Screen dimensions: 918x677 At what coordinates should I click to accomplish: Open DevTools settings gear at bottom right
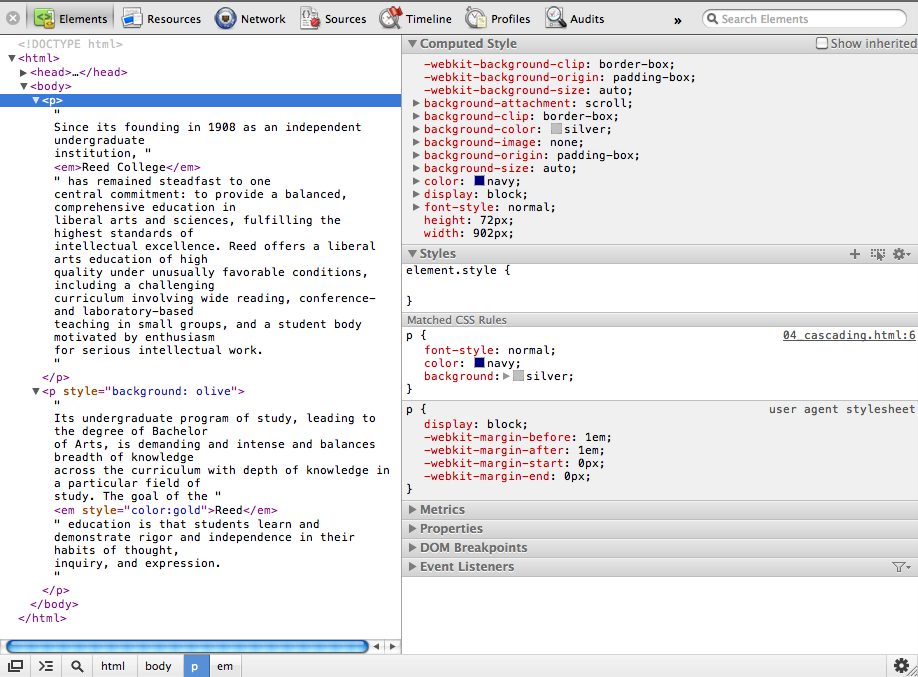point(901,665)
